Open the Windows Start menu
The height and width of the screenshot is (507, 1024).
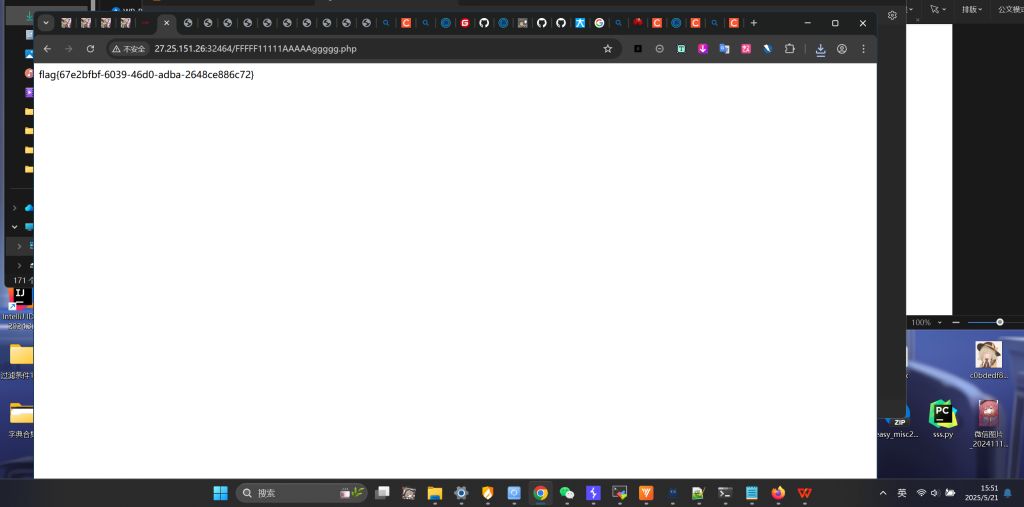221,493
